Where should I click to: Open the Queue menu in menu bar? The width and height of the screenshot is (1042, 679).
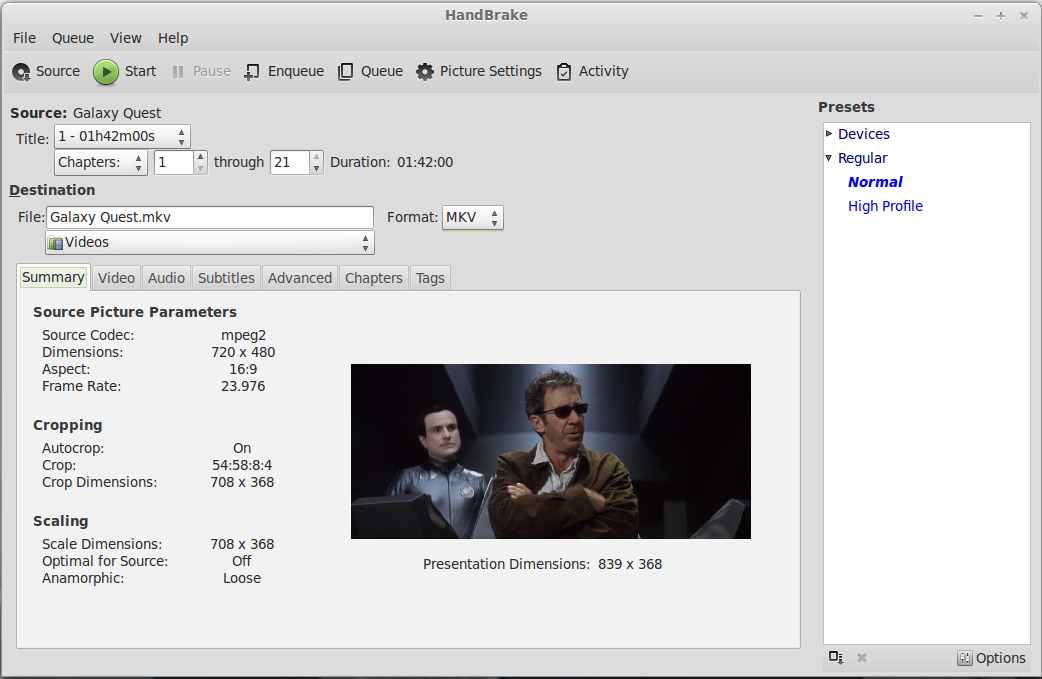click(73, 38)
